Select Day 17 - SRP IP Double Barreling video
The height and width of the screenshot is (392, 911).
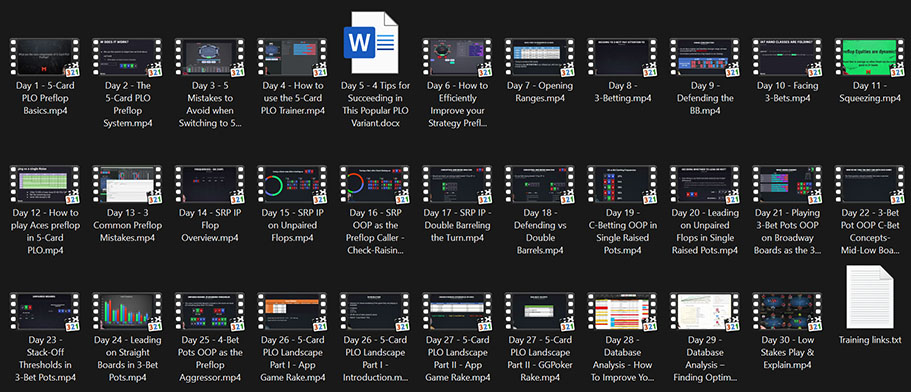pyautogui.click(x=457, y=185)
